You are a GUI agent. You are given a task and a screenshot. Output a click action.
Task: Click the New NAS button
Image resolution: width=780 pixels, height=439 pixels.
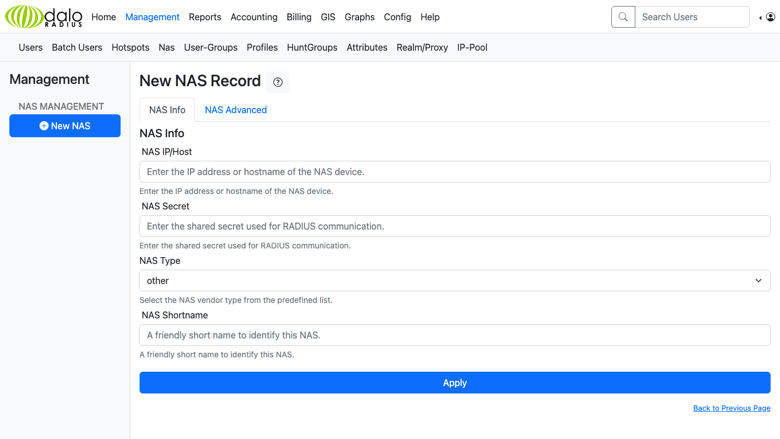coord(65,126)
